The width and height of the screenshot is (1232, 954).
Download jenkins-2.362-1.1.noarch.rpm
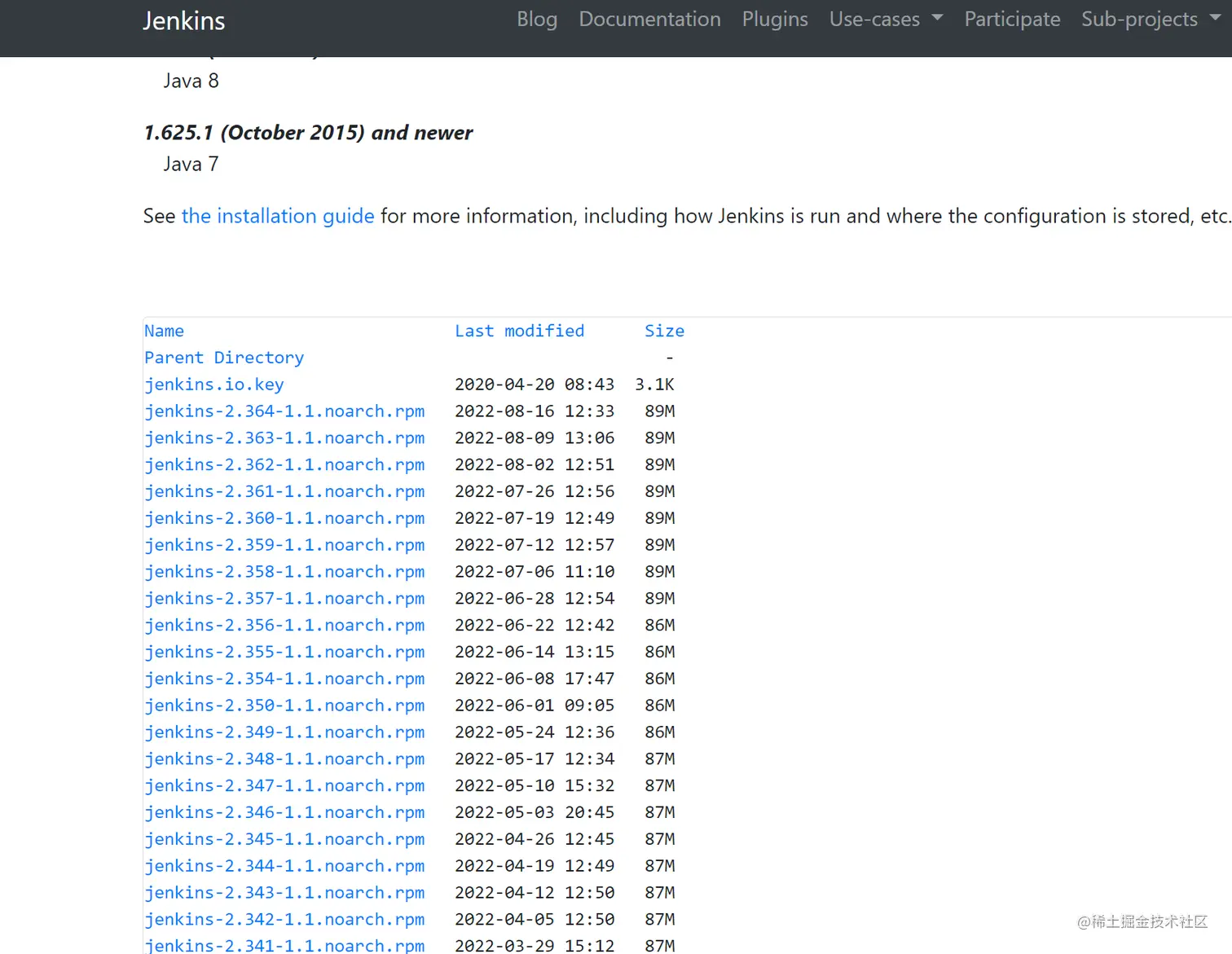click(x=284, y=465)
